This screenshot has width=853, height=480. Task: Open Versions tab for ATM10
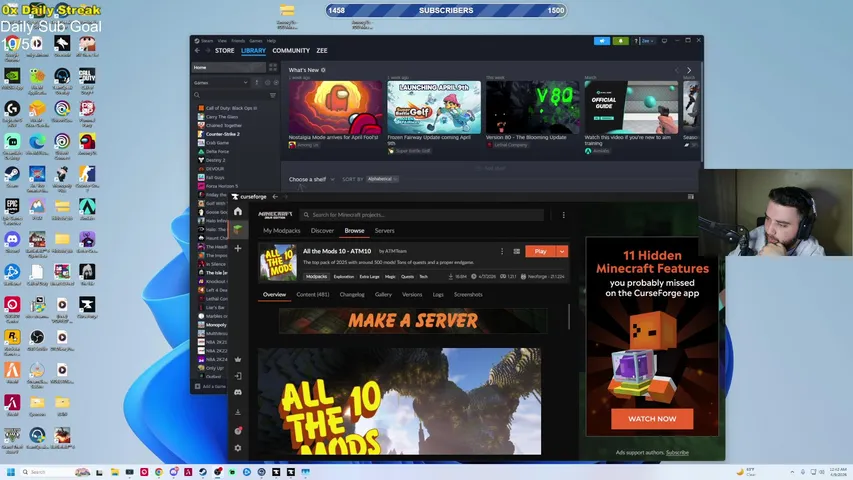pyautogui.click(x=412, y=294)
